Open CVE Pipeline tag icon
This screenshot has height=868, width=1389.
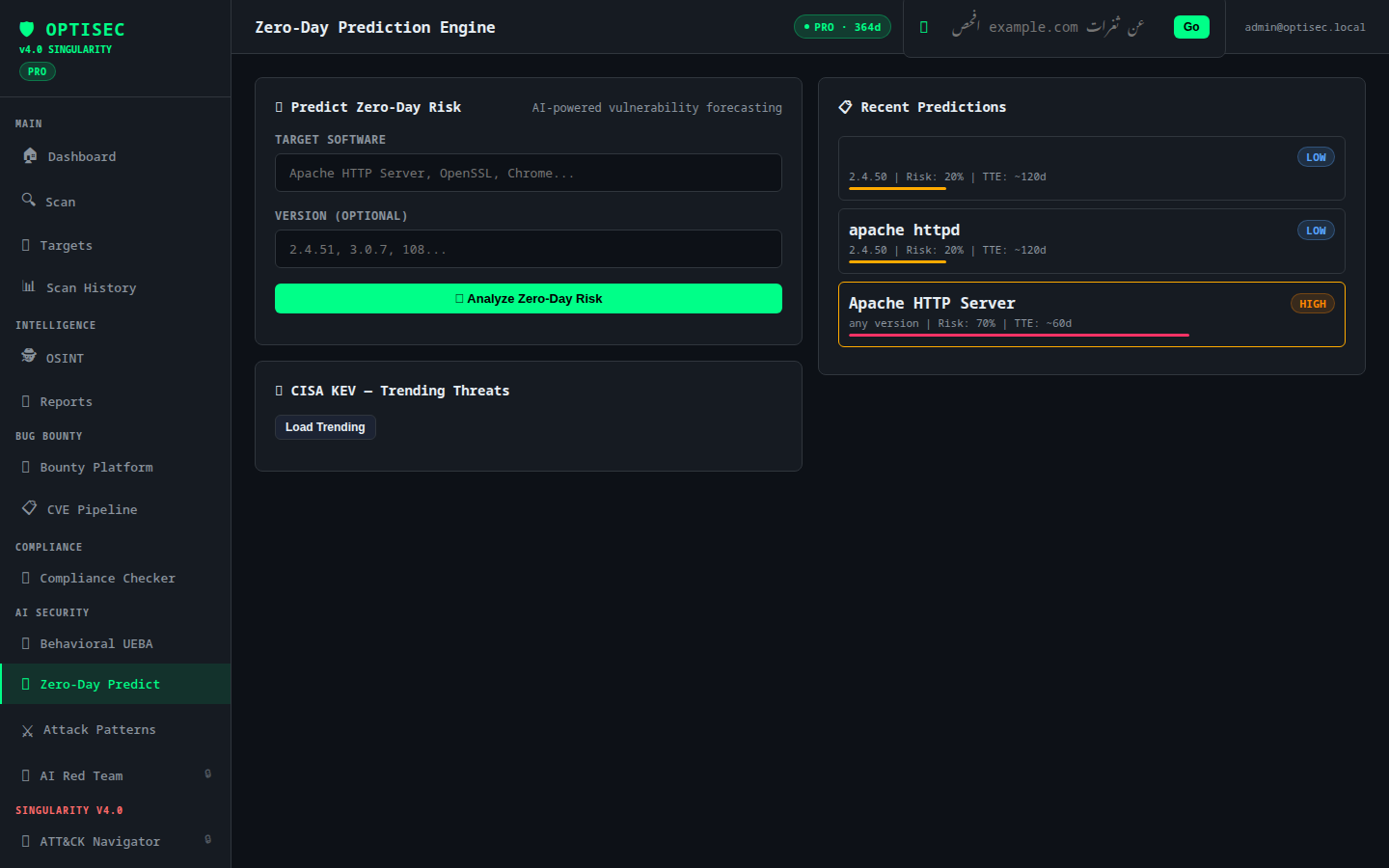[x=30, y=507]
